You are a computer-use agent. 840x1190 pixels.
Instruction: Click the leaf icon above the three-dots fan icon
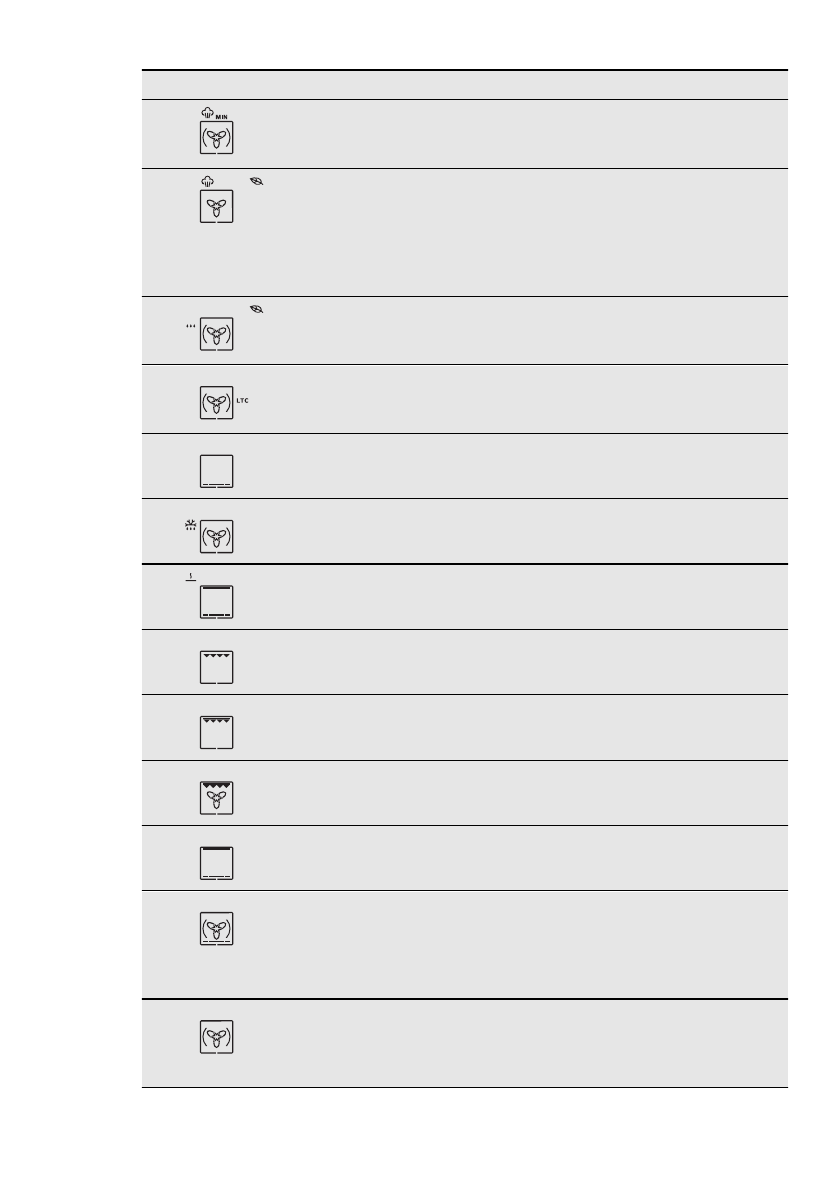tap(259, 311)
